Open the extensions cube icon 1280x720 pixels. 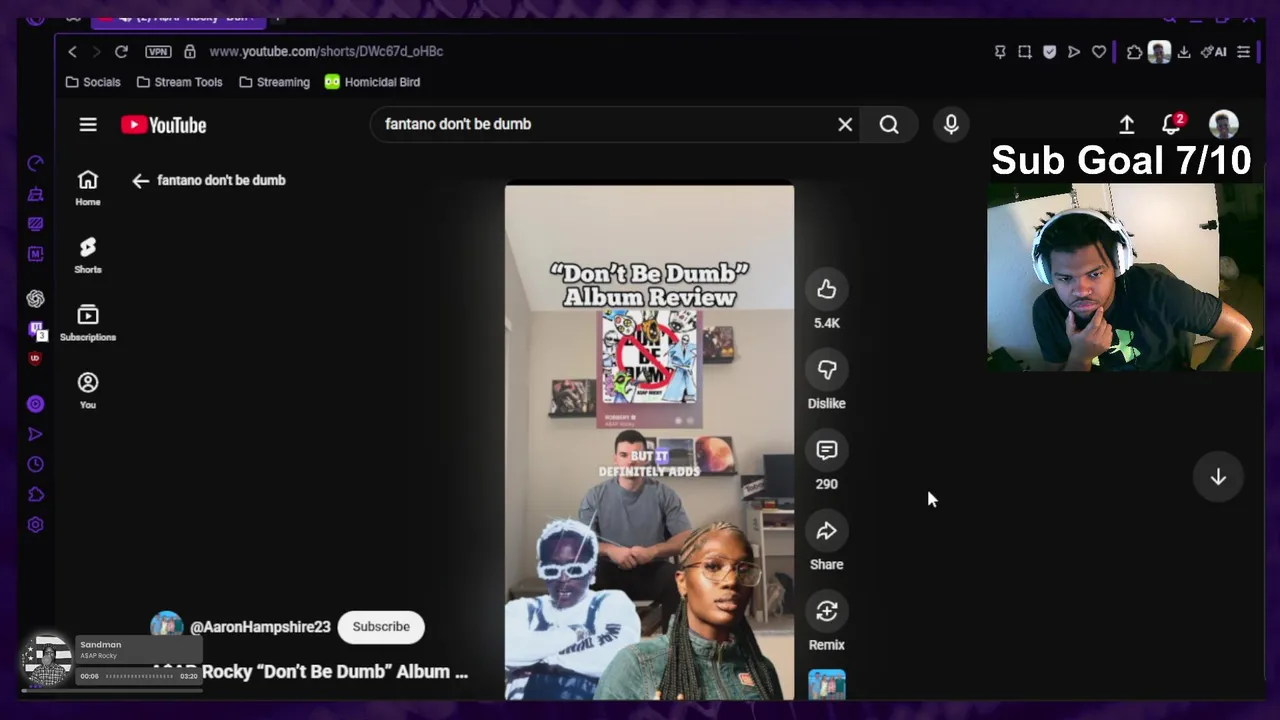(x=1134, y=52)
